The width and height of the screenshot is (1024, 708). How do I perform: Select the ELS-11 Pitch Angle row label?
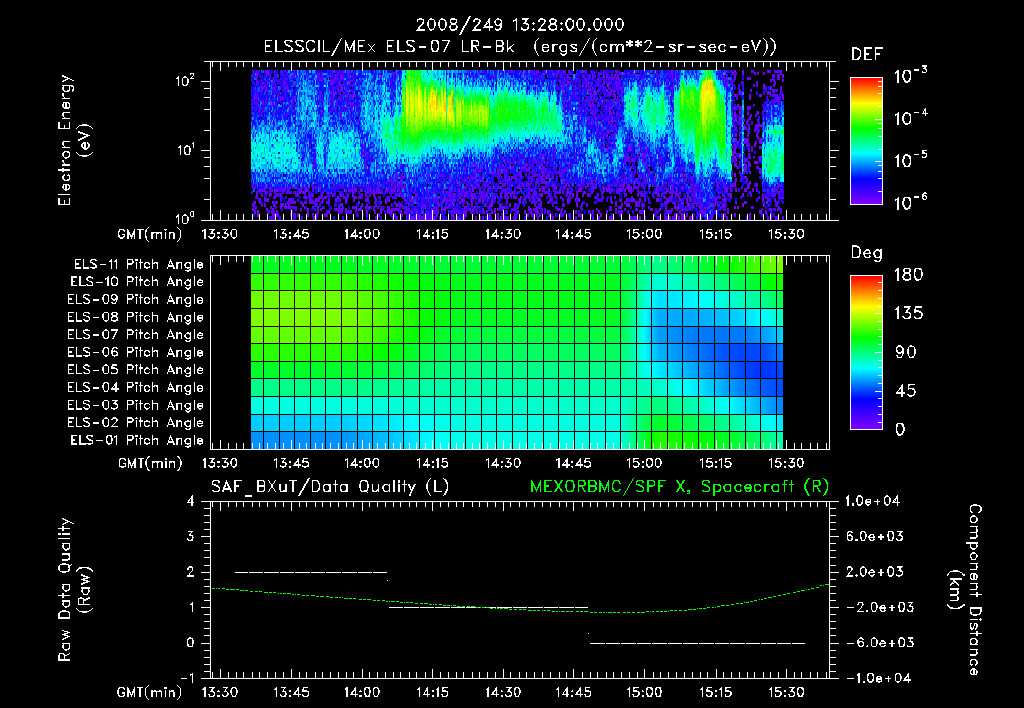click(138, 265)
